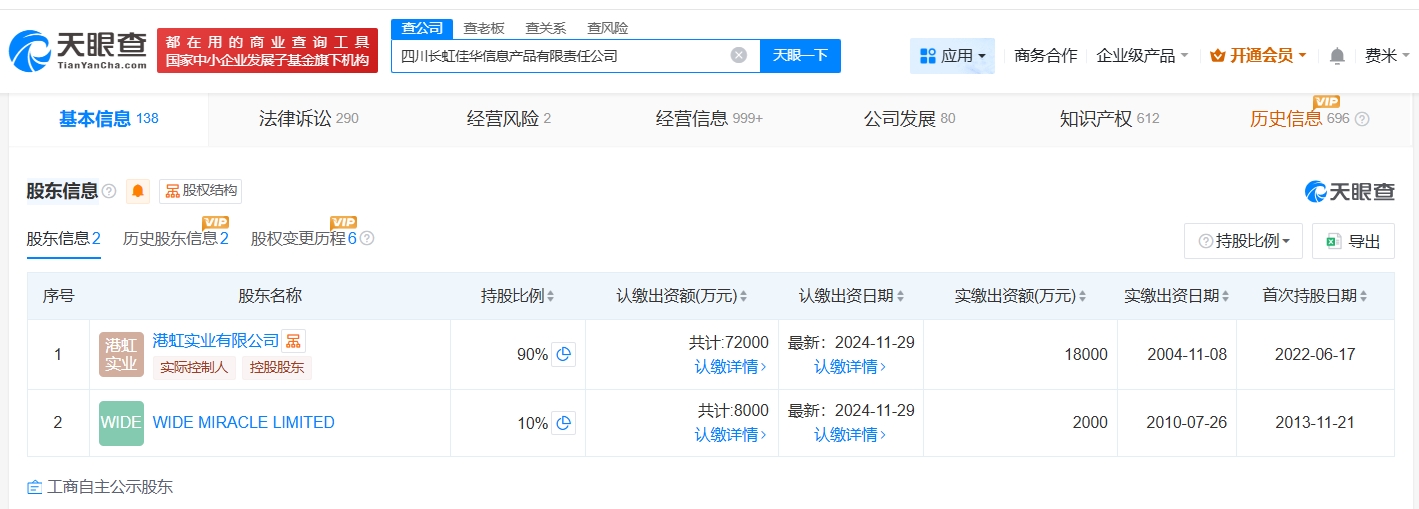Screen dimensions: 1419x509
Task: Click help icon beside 股权变更历程
Action: pos(367,239)
